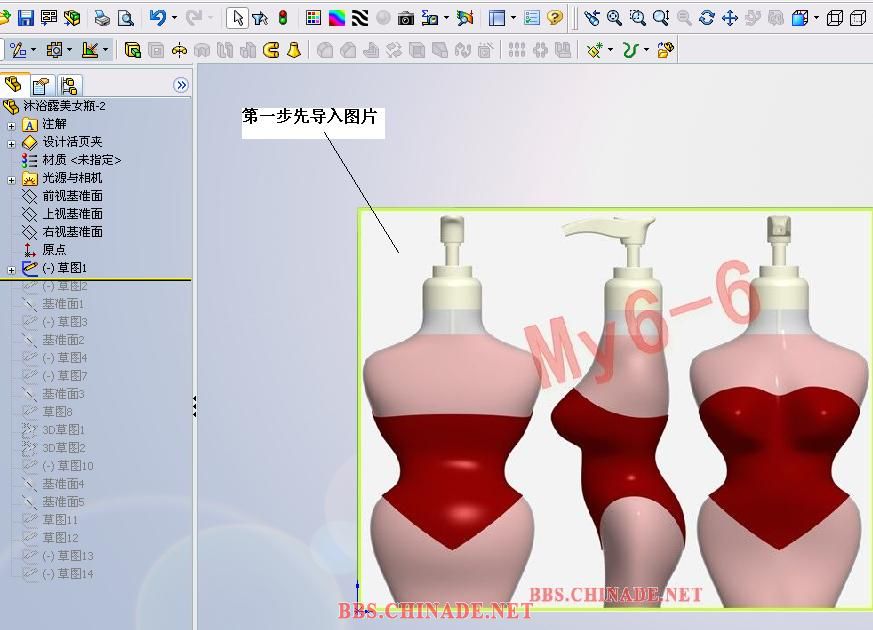Click the window layout icon
The width and height of the screenshot is (873, 630).
pyautogui.click(x=497, y=18)
